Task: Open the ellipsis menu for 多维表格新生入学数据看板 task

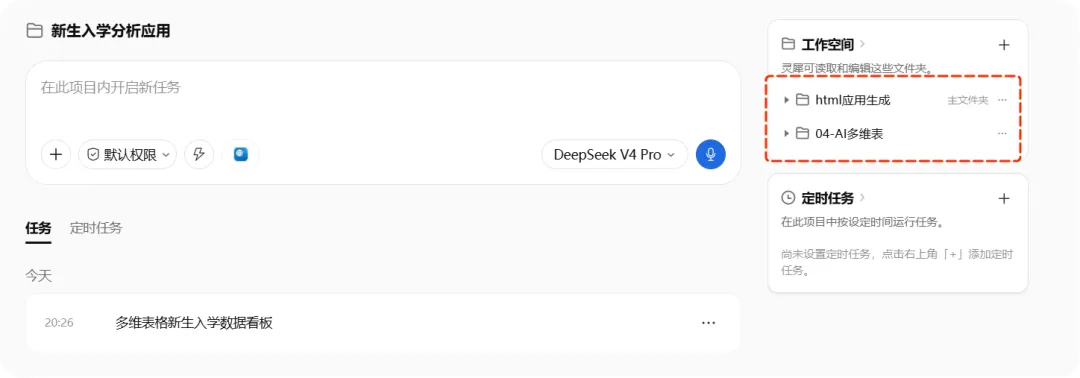Action: point(708,323)
